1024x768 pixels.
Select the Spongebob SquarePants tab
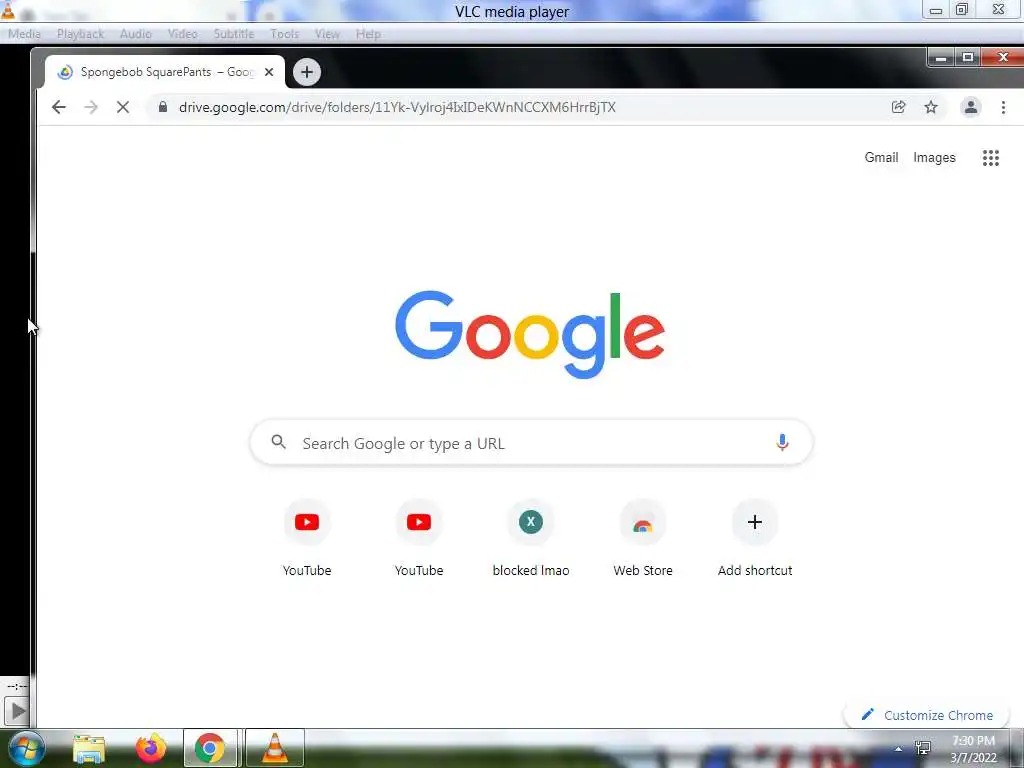coord(165,72)
